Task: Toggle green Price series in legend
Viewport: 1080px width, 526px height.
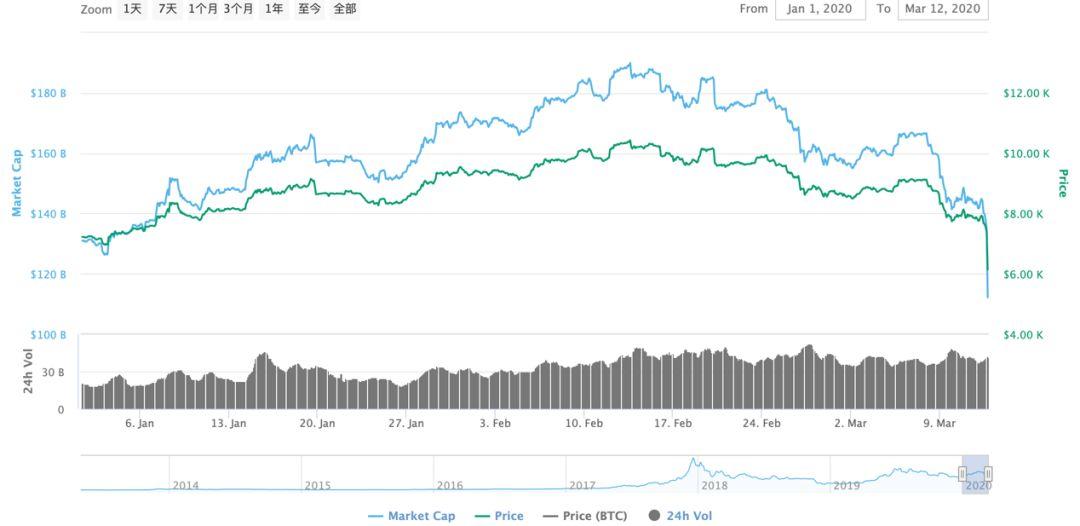Action: 498,516
